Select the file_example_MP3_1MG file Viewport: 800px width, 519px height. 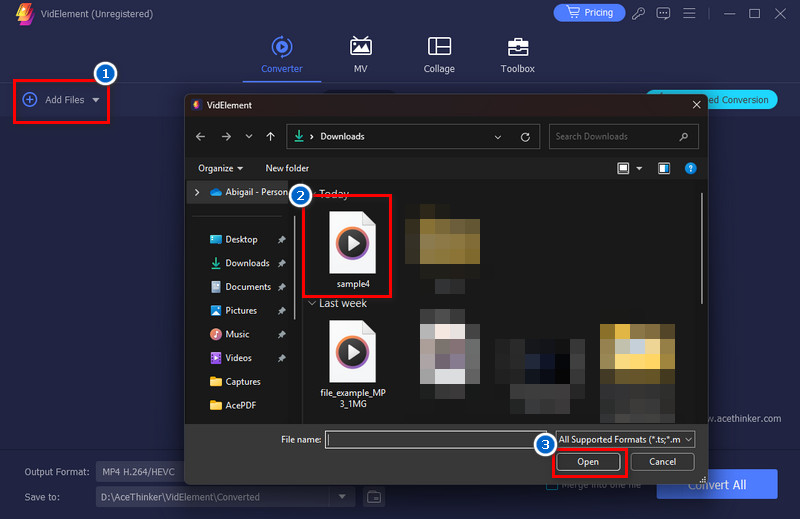(353, 364)
